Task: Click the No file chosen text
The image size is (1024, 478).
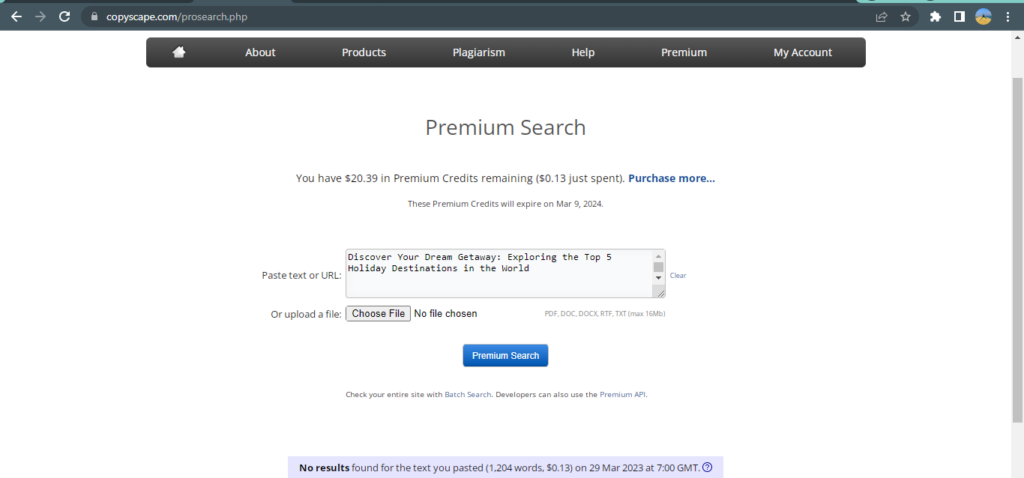Action: tap(445, 314)
